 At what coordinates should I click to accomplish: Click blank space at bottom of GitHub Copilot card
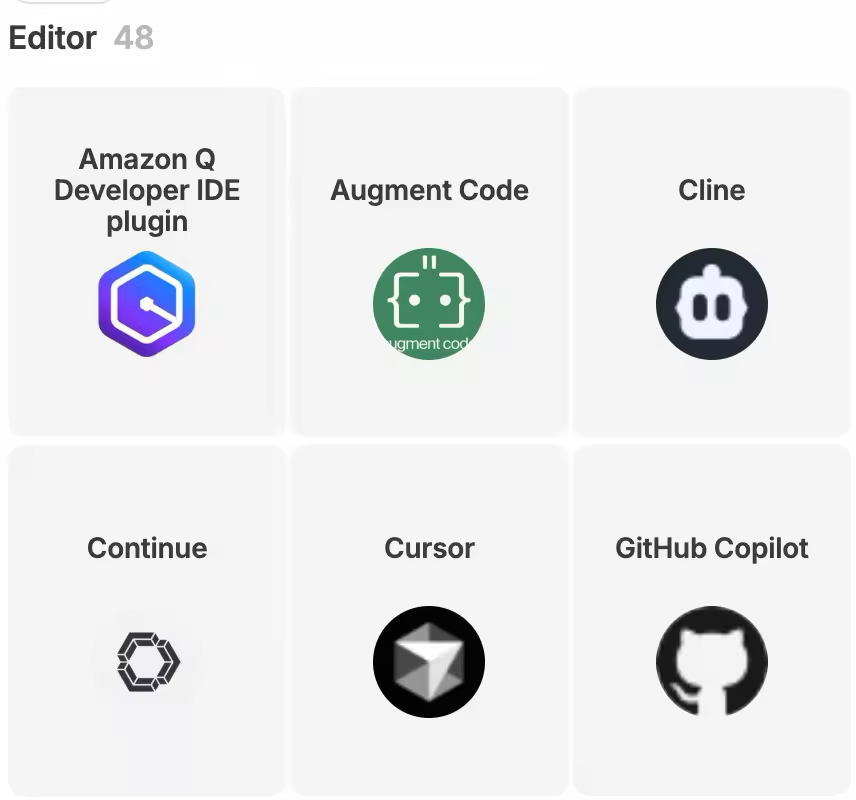712,758
